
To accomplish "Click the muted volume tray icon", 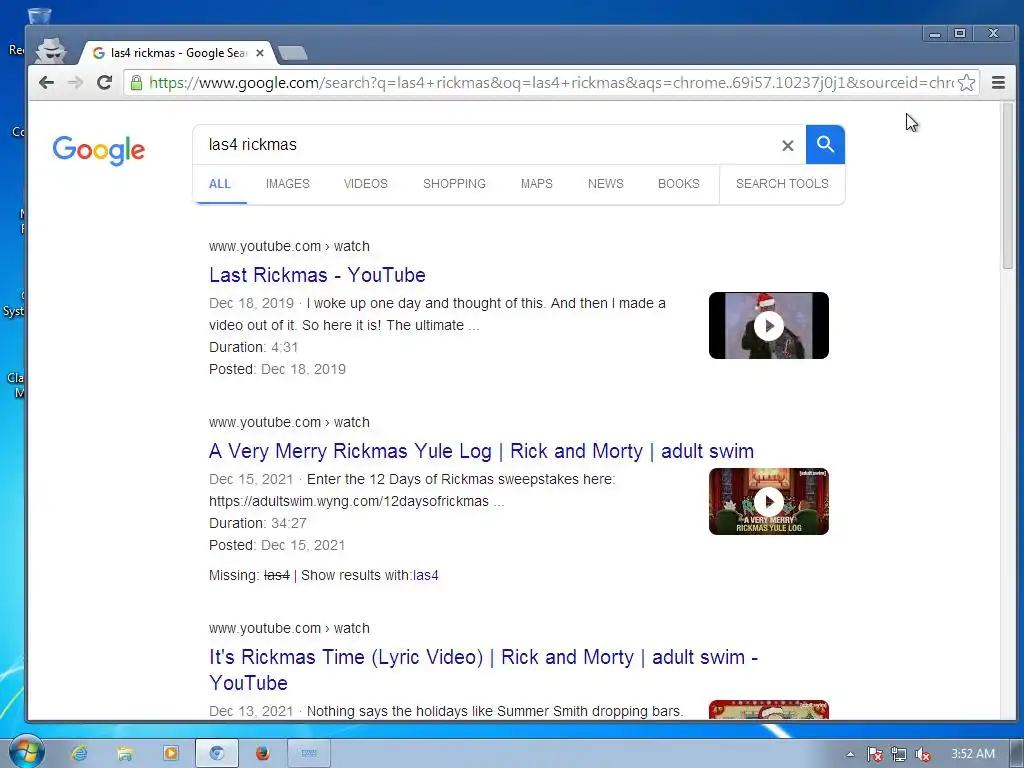I will [923, 754].
